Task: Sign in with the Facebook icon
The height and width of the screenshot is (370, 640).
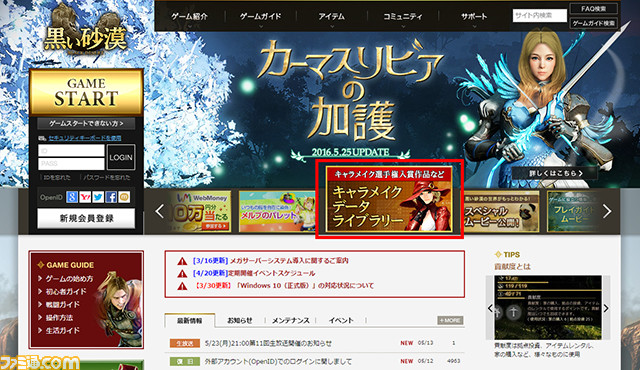Action: [x=111, y=197]
